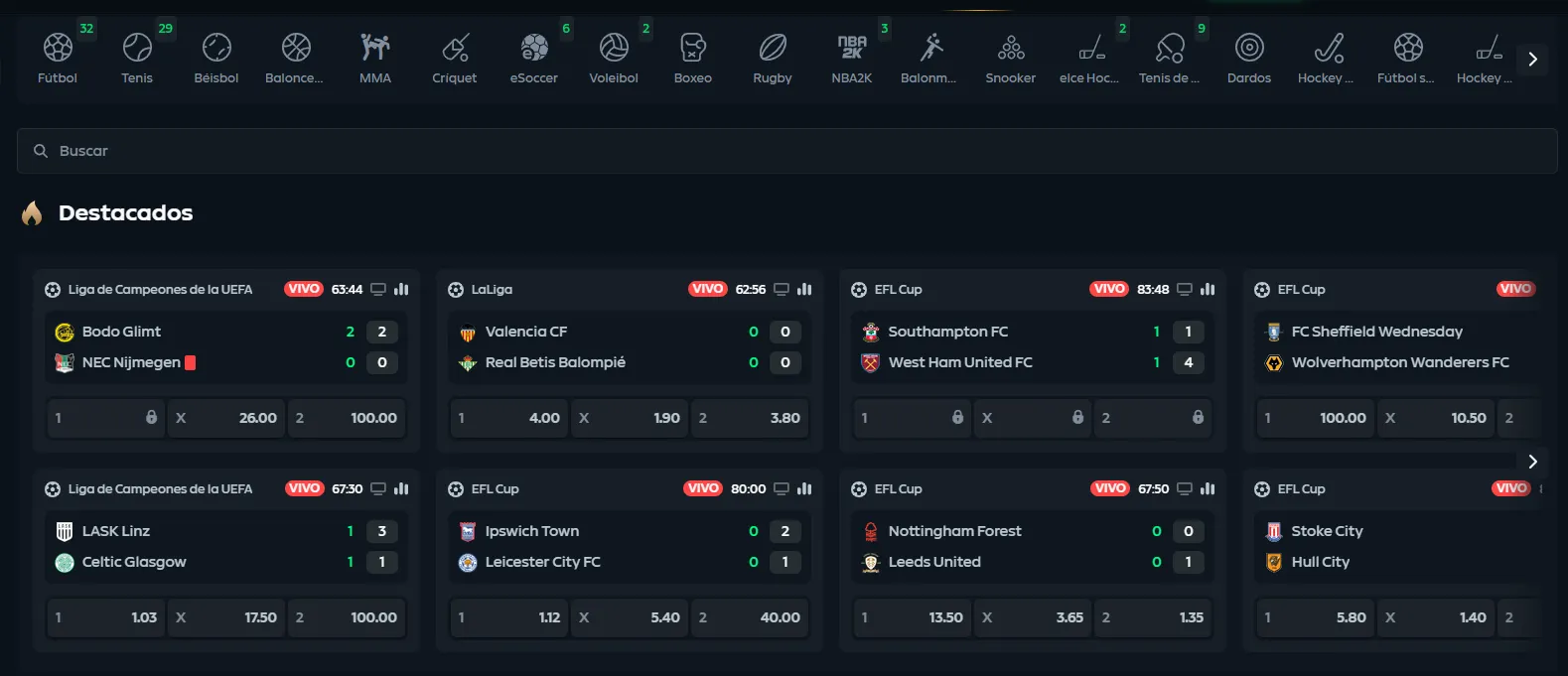Pick draw at 1.90 in Valencia match
The height and width of the screenshot is (676, 1568).
point(630,418)
